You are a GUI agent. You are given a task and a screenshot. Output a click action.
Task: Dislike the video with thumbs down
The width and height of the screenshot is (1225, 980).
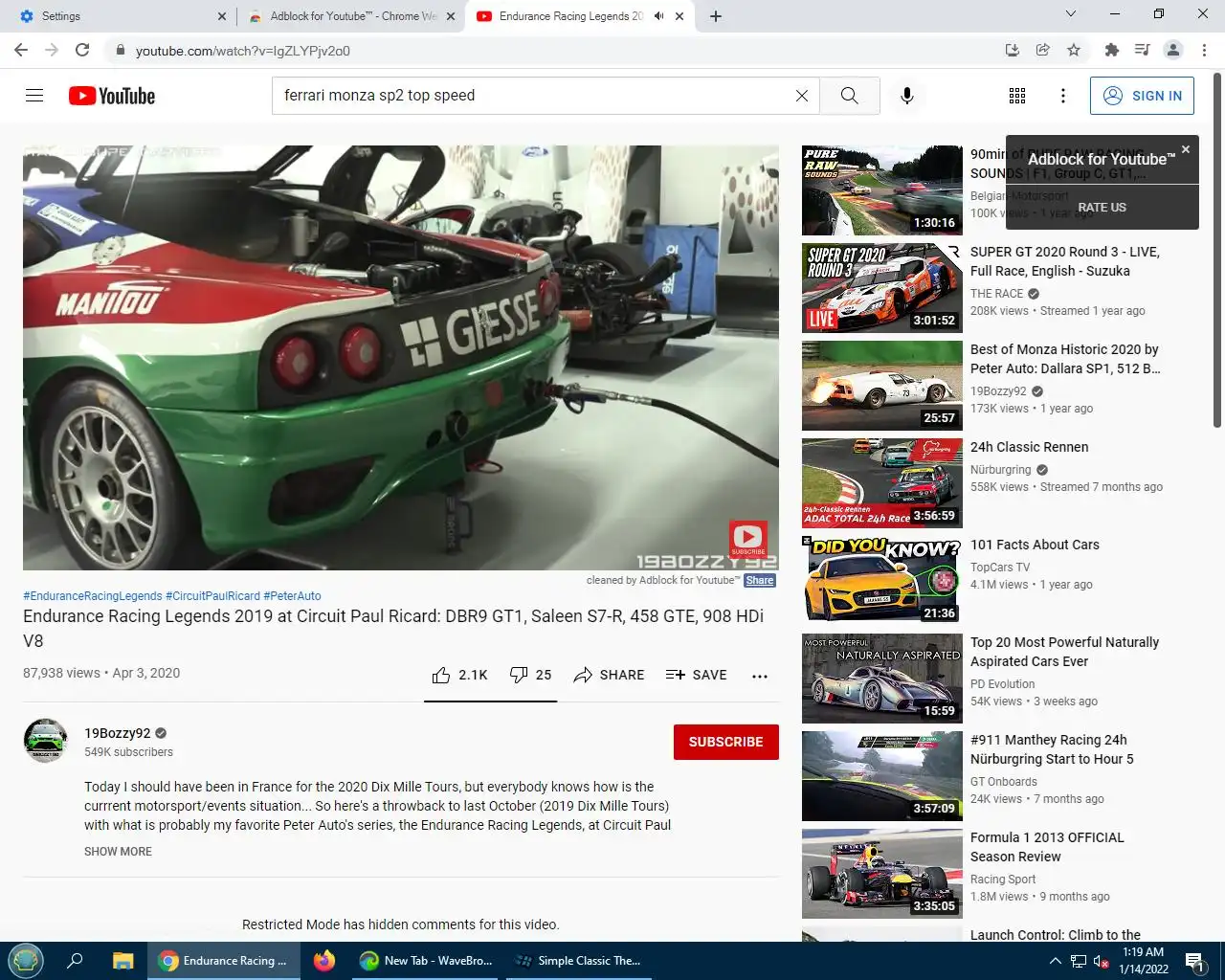click(530, 675)
